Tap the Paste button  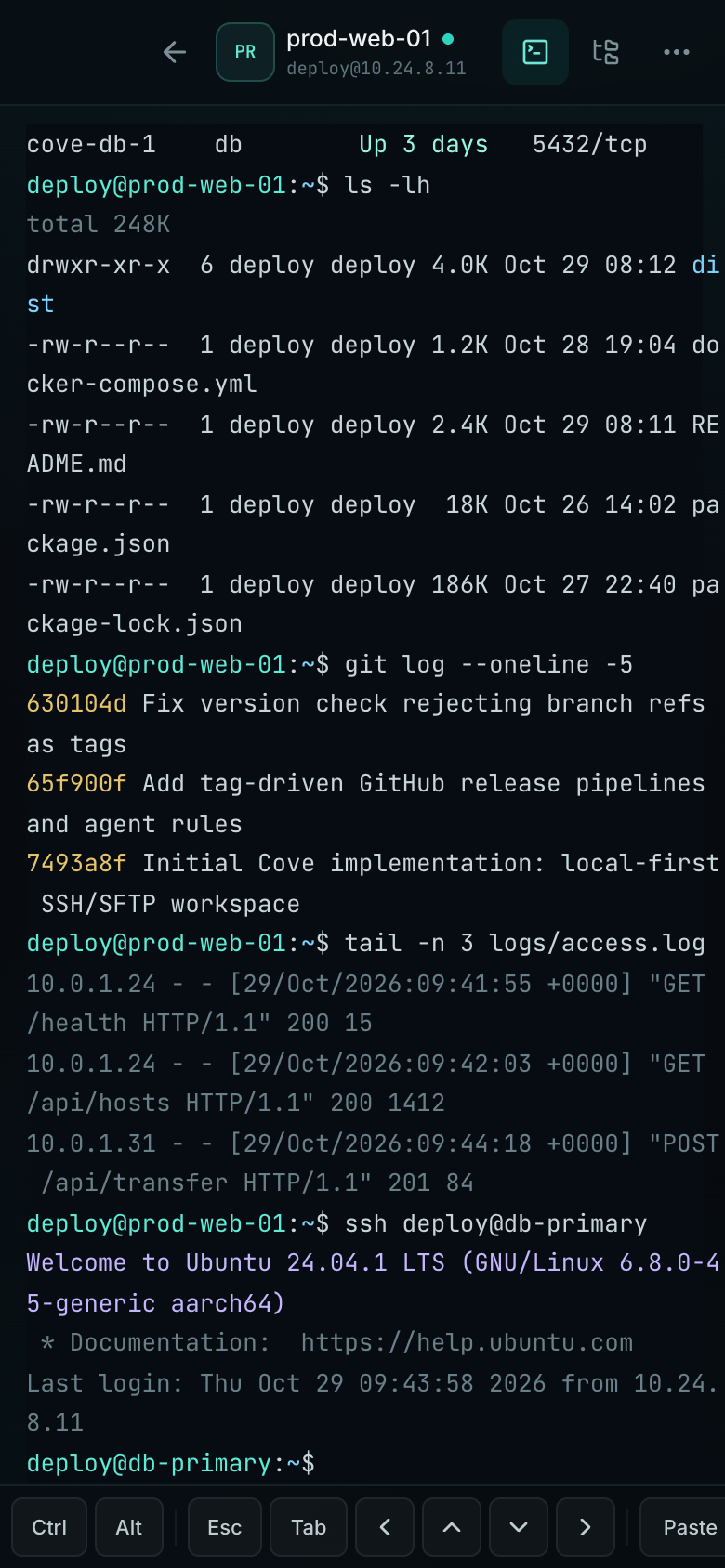coord(684,1527)
